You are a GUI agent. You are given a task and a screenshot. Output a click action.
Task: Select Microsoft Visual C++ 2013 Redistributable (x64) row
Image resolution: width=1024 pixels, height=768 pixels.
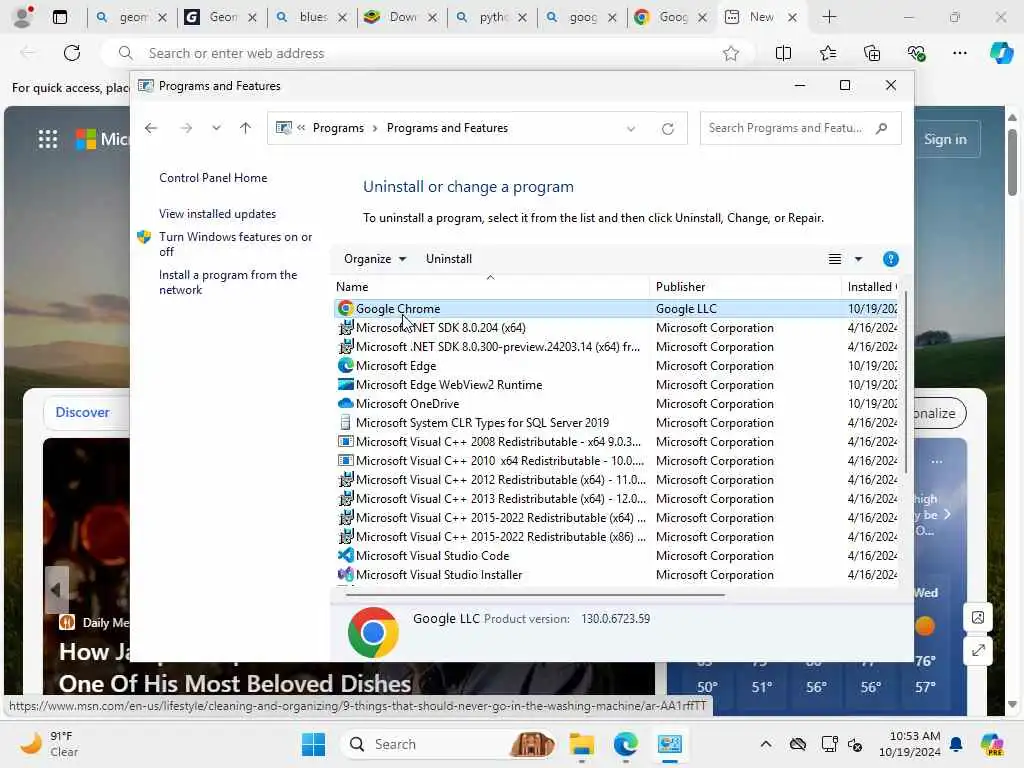pyautogui.click(x=616, y=499)
